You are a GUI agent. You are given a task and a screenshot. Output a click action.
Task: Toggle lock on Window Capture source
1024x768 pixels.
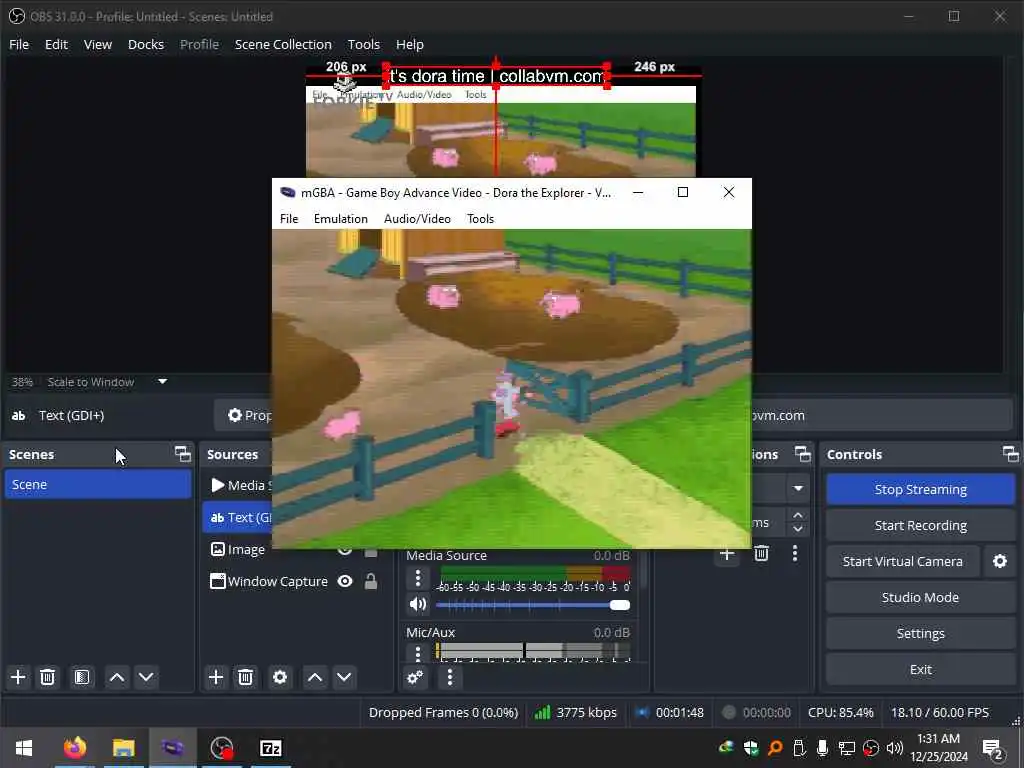pyautogui.click(x=371, y=581)
